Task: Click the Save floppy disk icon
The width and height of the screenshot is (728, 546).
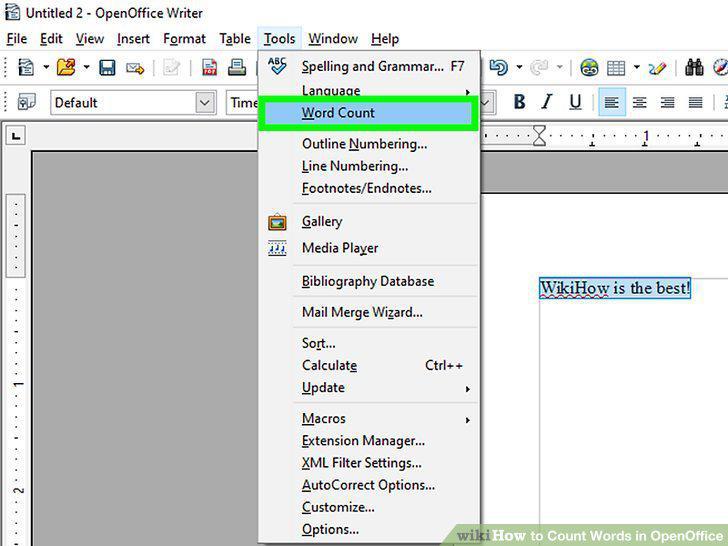Action: (x=107, y=68)
